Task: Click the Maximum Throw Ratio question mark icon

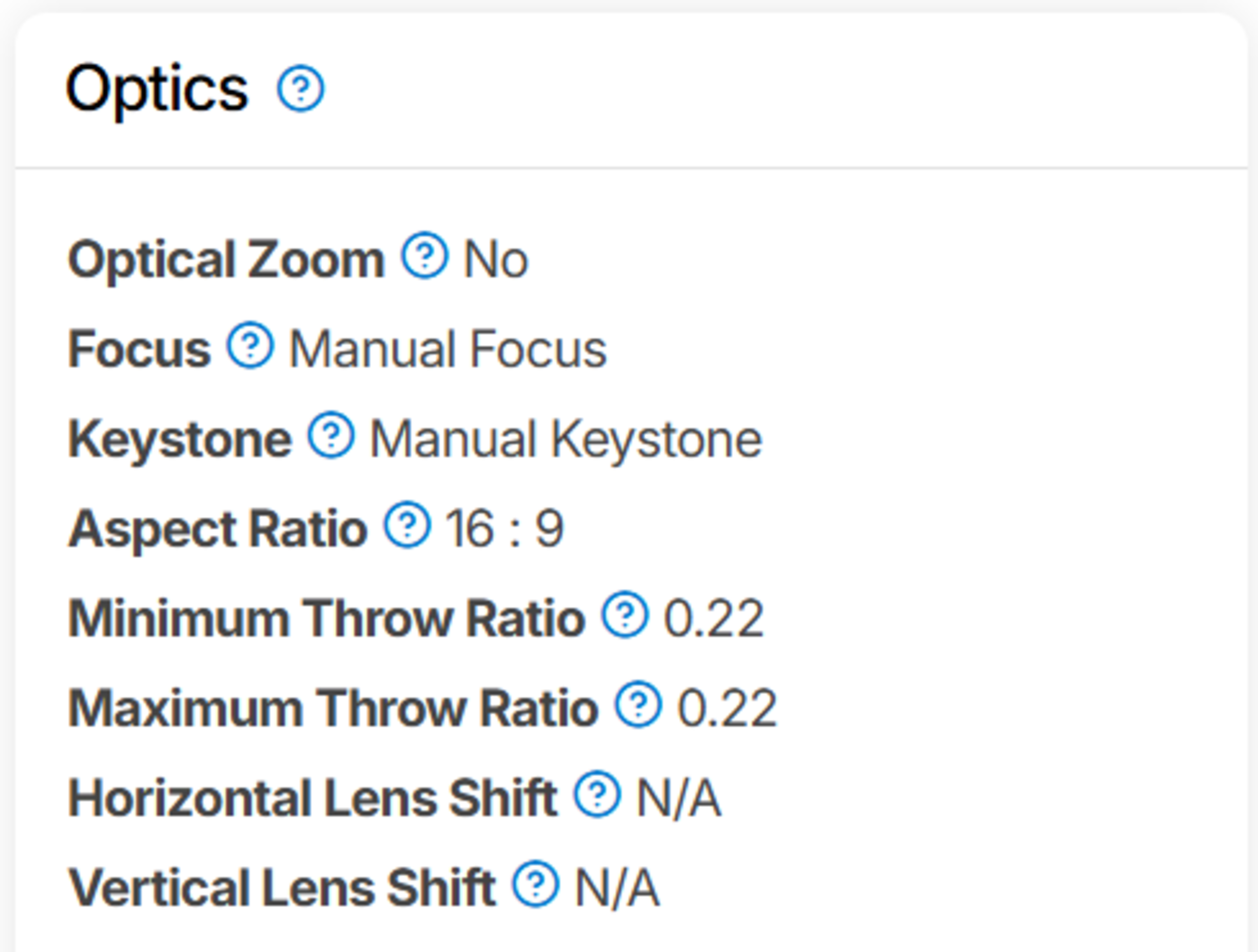Action: pyautogui.click(x=638, y=705)
